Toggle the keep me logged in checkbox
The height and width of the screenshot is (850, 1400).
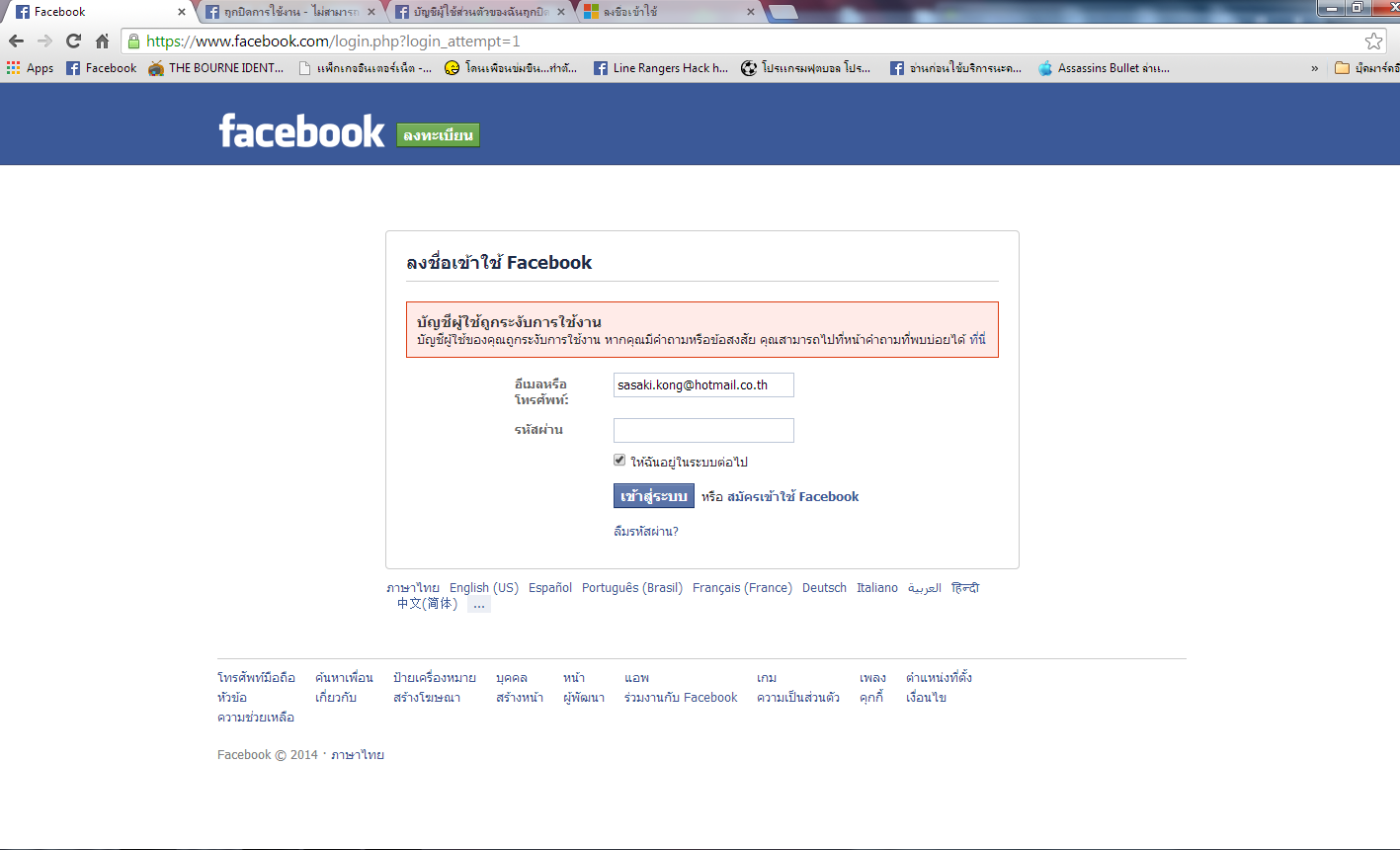click(x=619, y=460)
